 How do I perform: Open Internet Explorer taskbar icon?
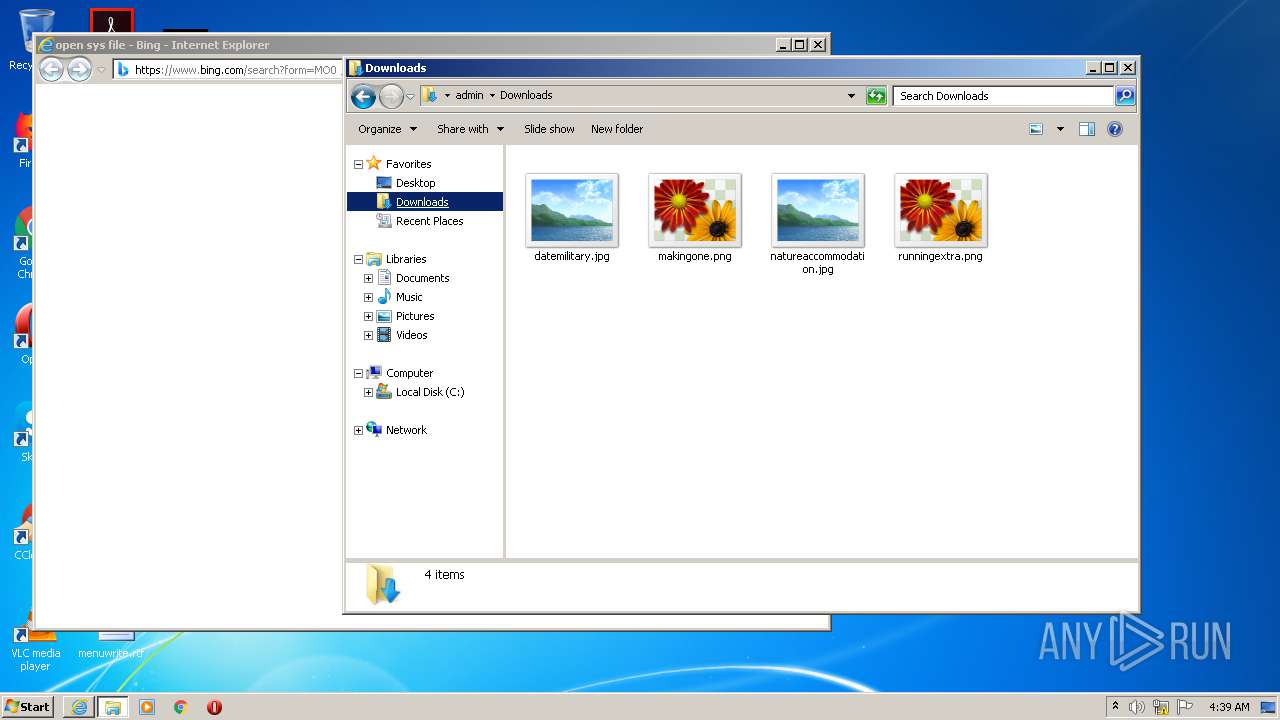click(x=79, y=707)
